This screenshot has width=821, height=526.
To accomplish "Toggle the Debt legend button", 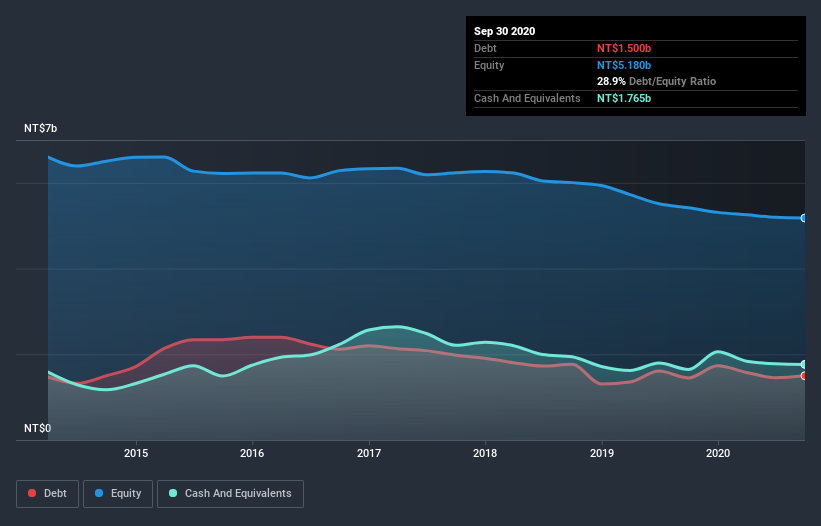I will 47,494.
